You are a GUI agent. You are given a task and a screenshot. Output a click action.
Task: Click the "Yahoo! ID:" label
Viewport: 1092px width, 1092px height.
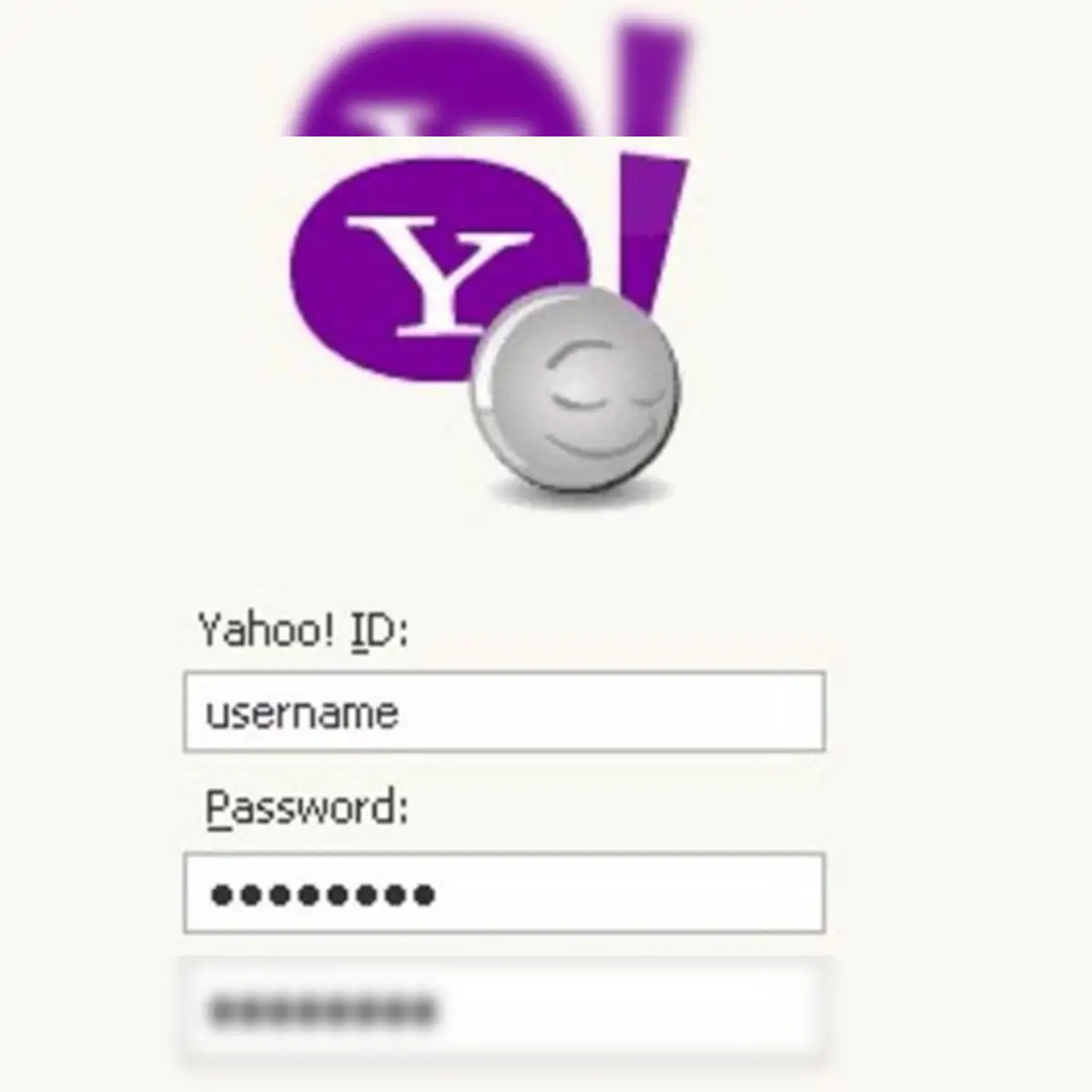(x=304, y=630)
